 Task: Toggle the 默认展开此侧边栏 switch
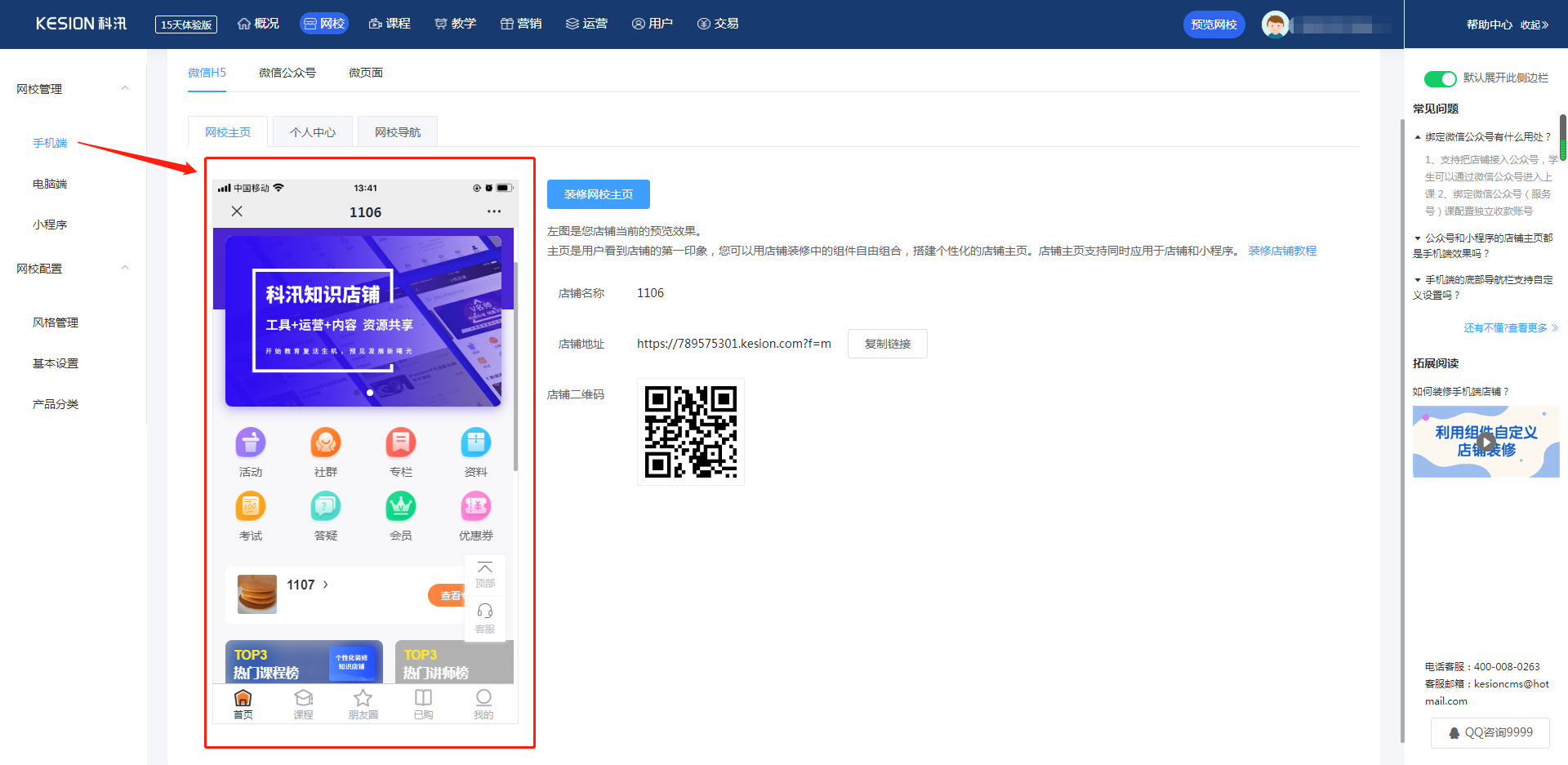click(1440, 78)
